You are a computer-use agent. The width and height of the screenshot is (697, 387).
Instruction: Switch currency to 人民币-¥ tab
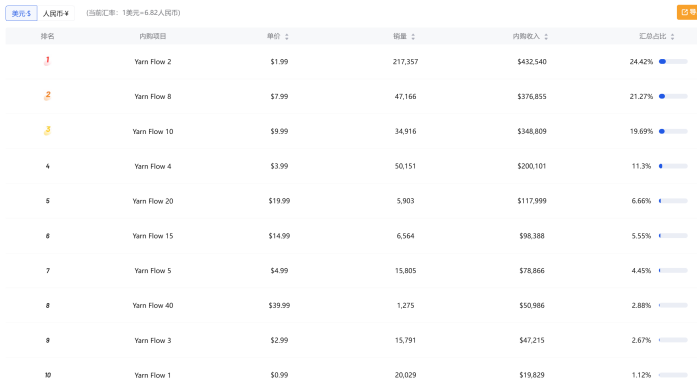pos(56,13)
